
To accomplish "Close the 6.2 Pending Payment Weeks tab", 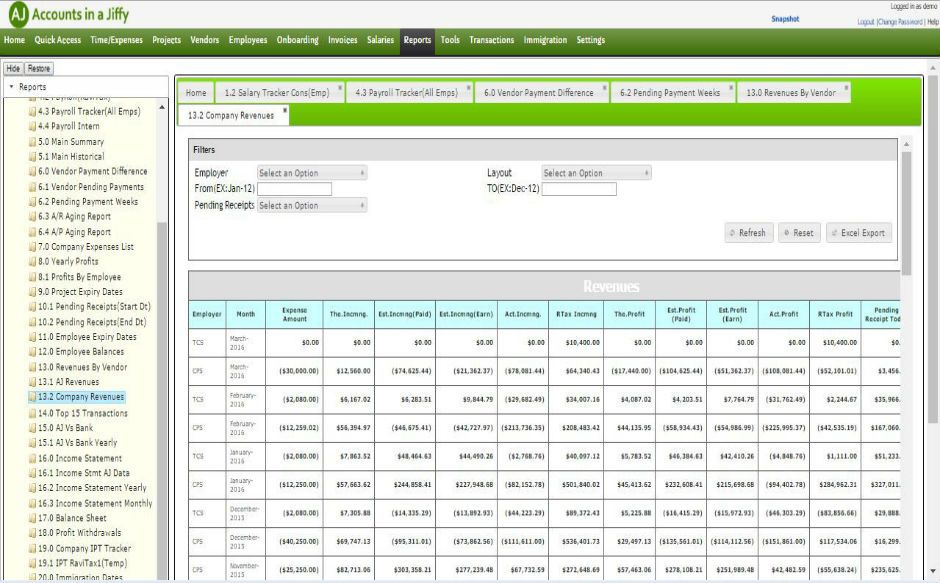I will pyautogui.click(x=731, y=88).
